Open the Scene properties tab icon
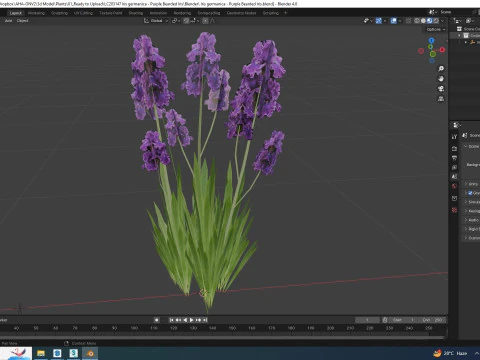The height and width of the screenshot is (360, 480). pos(454,176)
